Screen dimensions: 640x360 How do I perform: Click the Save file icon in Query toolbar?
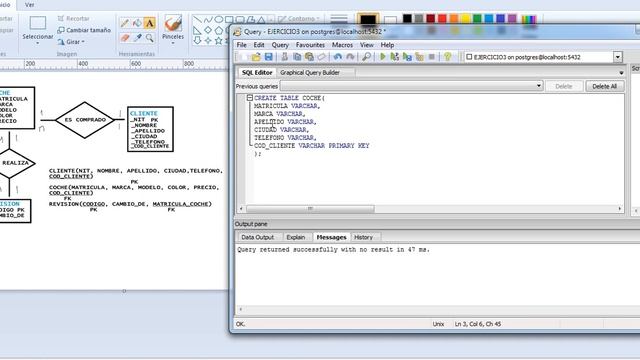point(268,57)
